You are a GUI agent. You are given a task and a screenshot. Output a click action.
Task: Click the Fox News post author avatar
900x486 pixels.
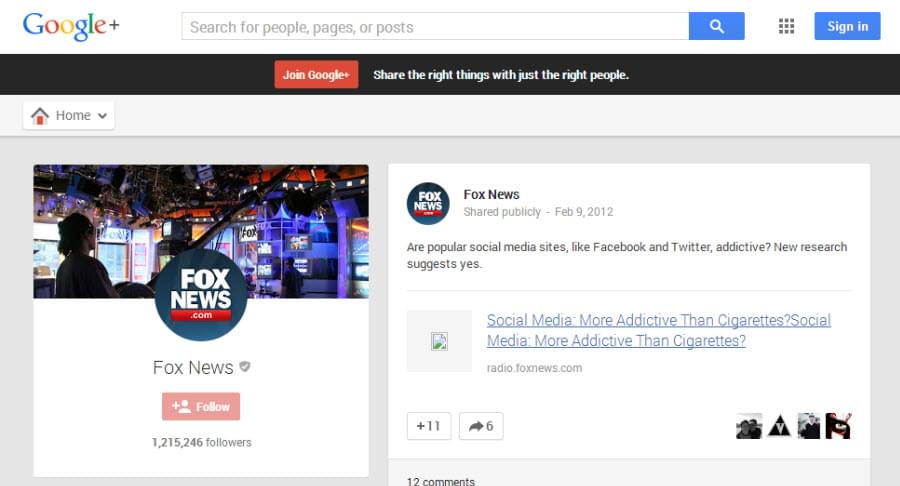[x=428, y=203]
